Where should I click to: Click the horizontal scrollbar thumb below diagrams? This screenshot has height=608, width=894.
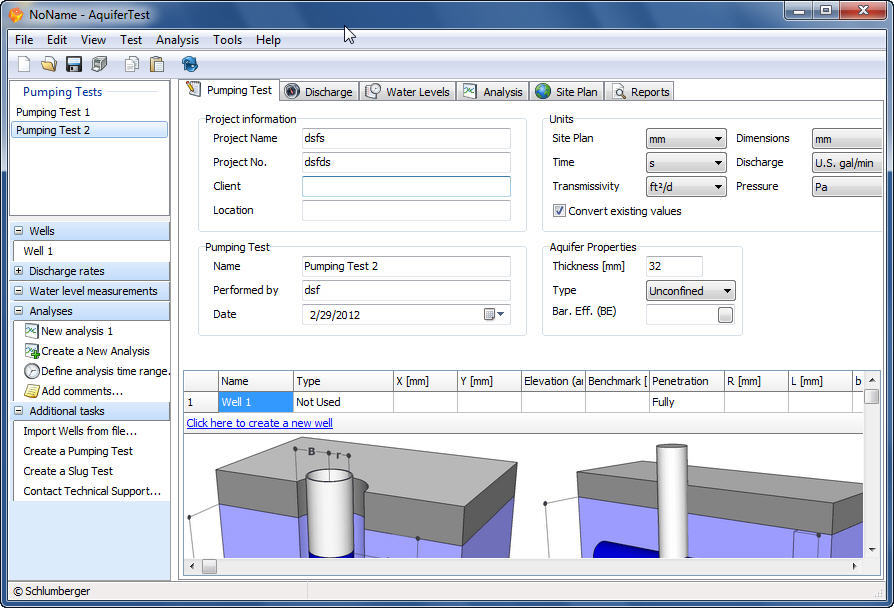pyautogui.click(x=209, y=566)
